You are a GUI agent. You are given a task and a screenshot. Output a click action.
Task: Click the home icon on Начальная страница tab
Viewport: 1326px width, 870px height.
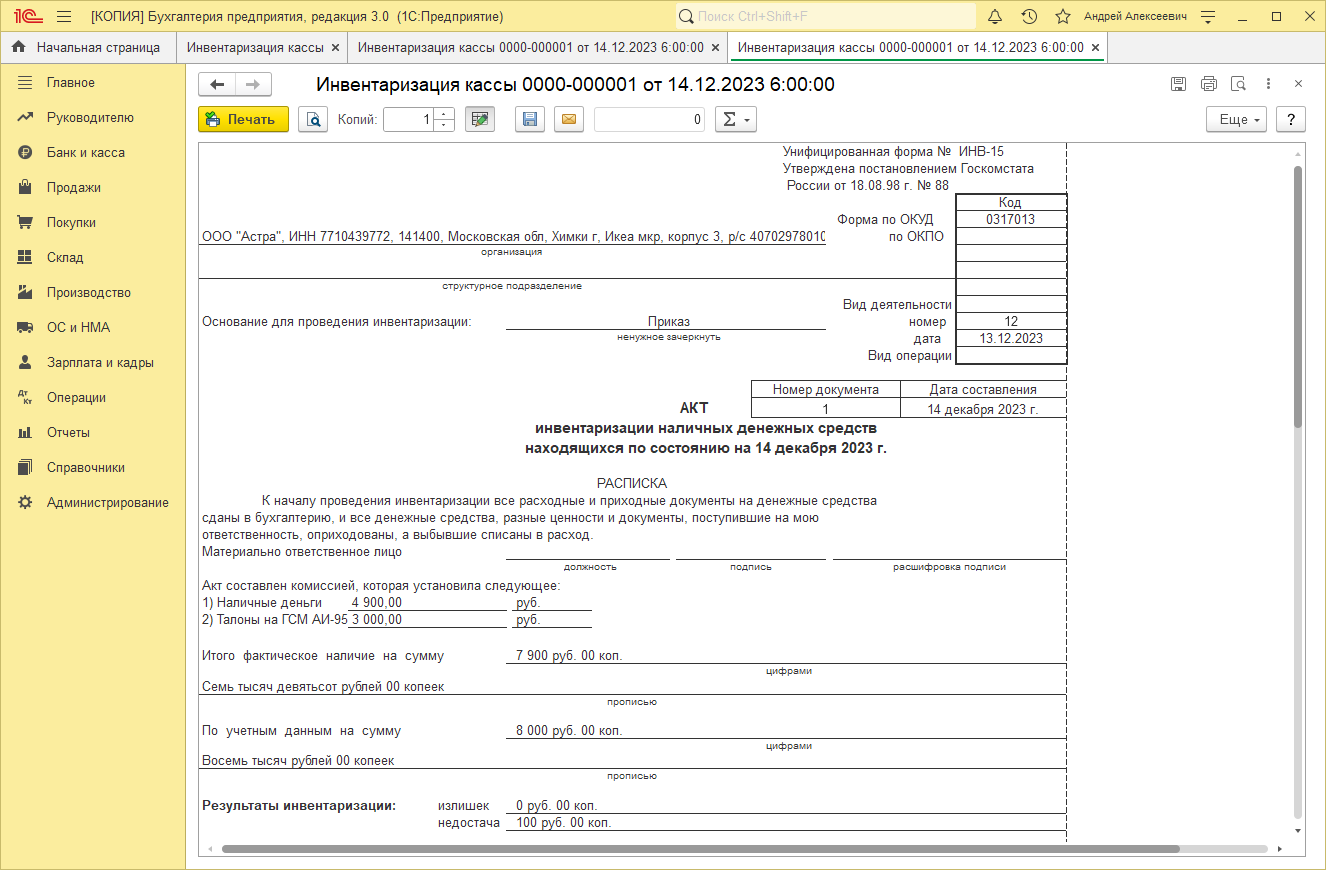[18, 47]
